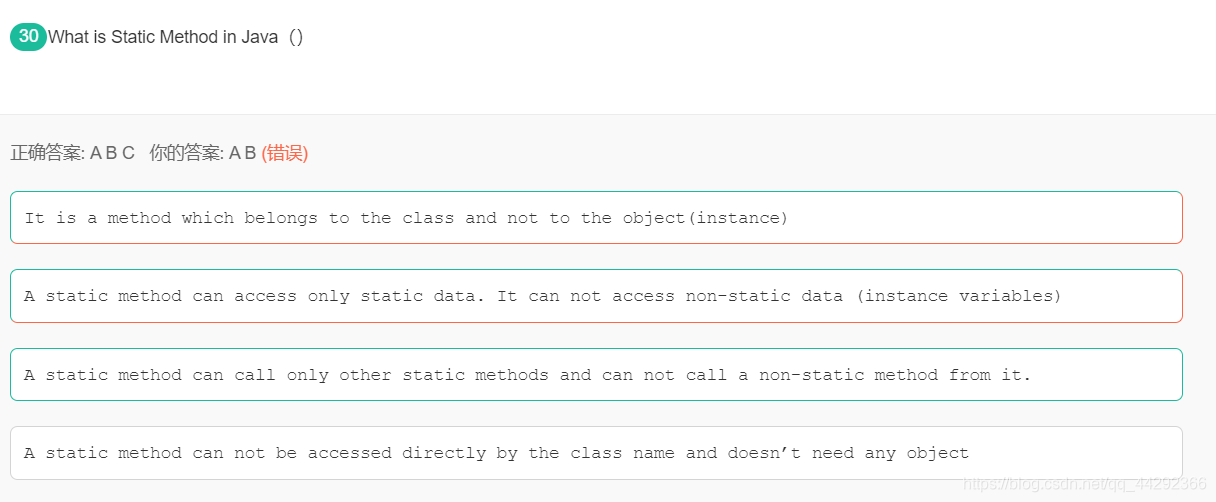Click the letter C in the correct answer
The width and height of the screenshot is (1216, 502).
click(x=128, y=153)
